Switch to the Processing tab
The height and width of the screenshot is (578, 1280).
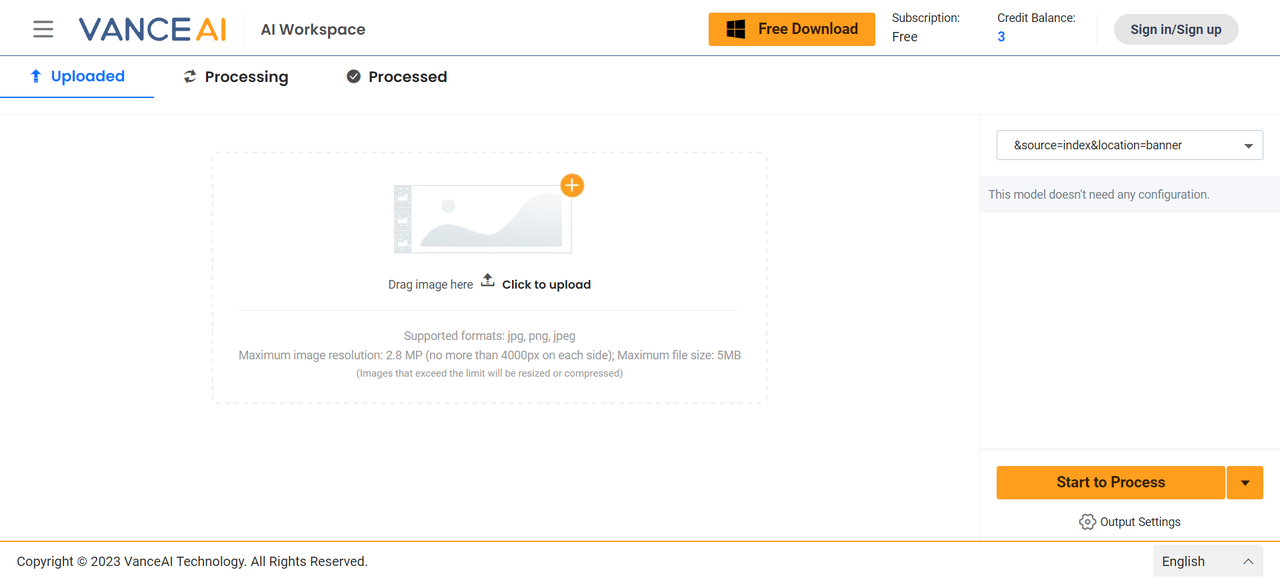click(x=236, y=77)
